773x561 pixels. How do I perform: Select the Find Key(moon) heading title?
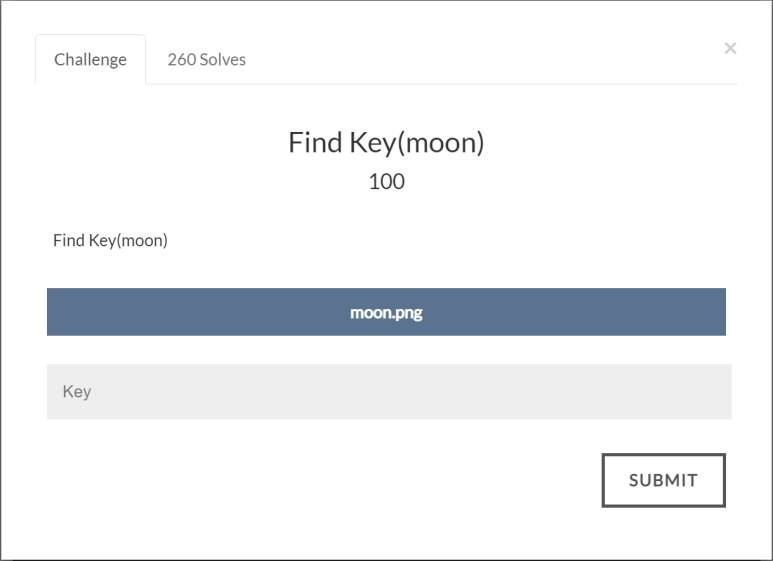click(386, 143)
